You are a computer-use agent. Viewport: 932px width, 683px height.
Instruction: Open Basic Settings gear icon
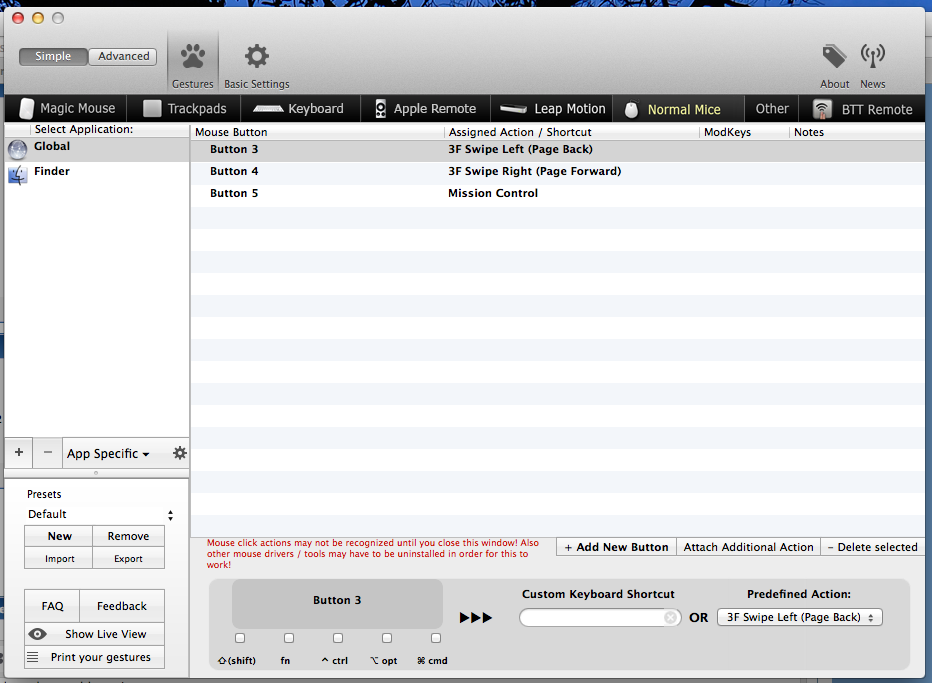[257, 56]
